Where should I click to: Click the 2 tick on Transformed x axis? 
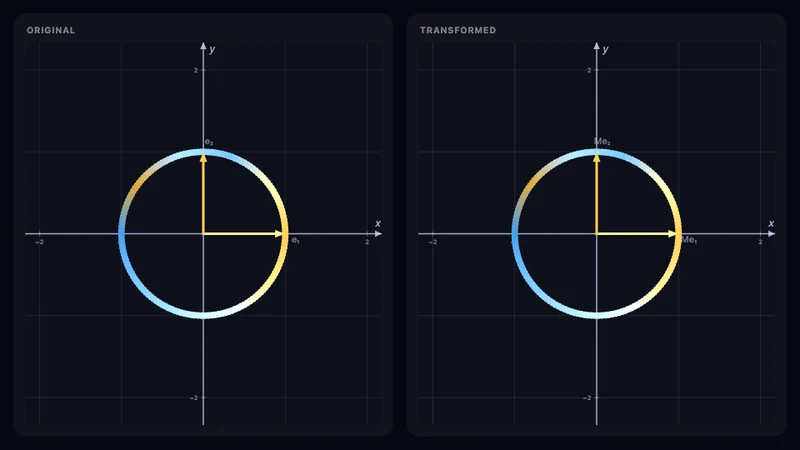pos(760,242)
